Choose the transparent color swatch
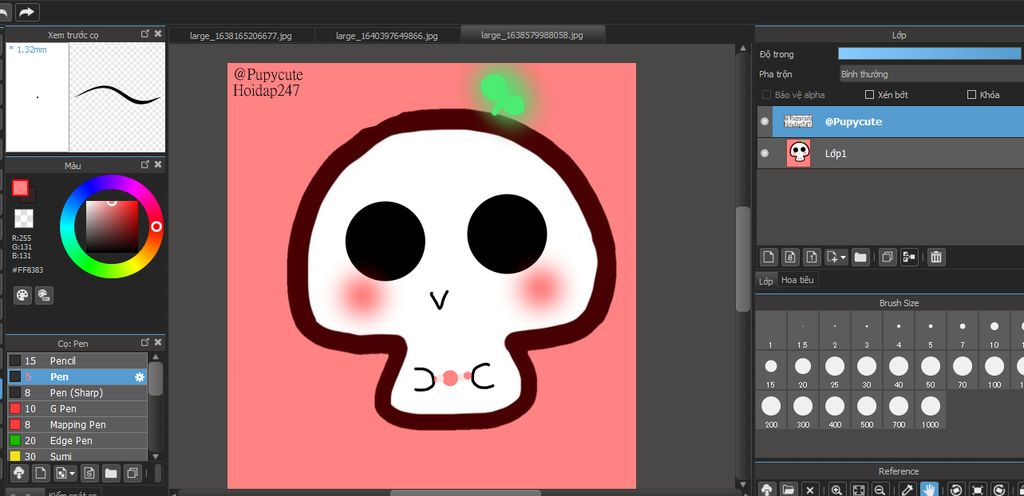 click(x=24, y=218)
